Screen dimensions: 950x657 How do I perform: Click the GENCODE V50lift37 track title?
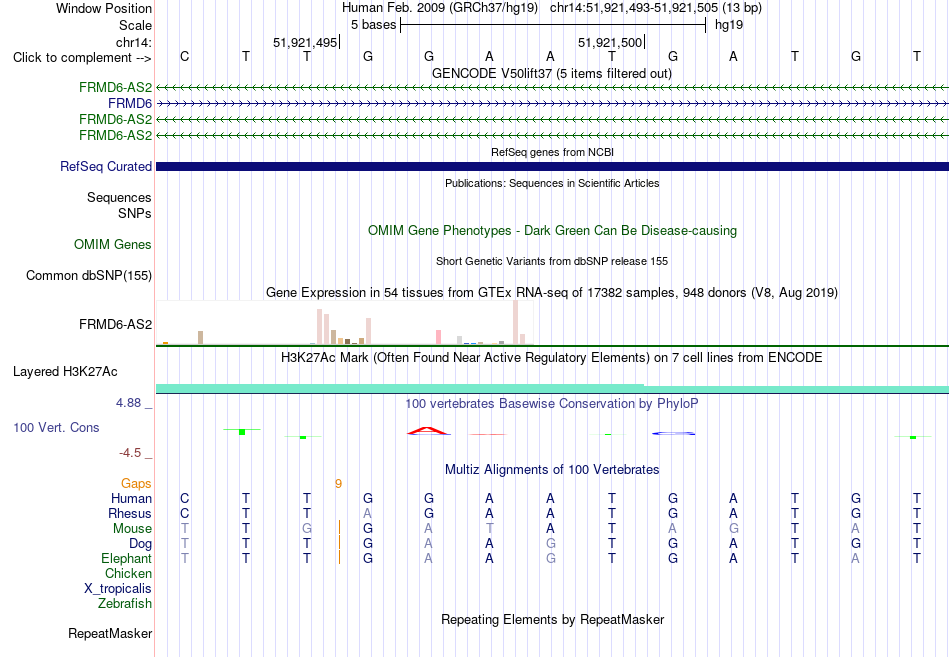[551, 73]
